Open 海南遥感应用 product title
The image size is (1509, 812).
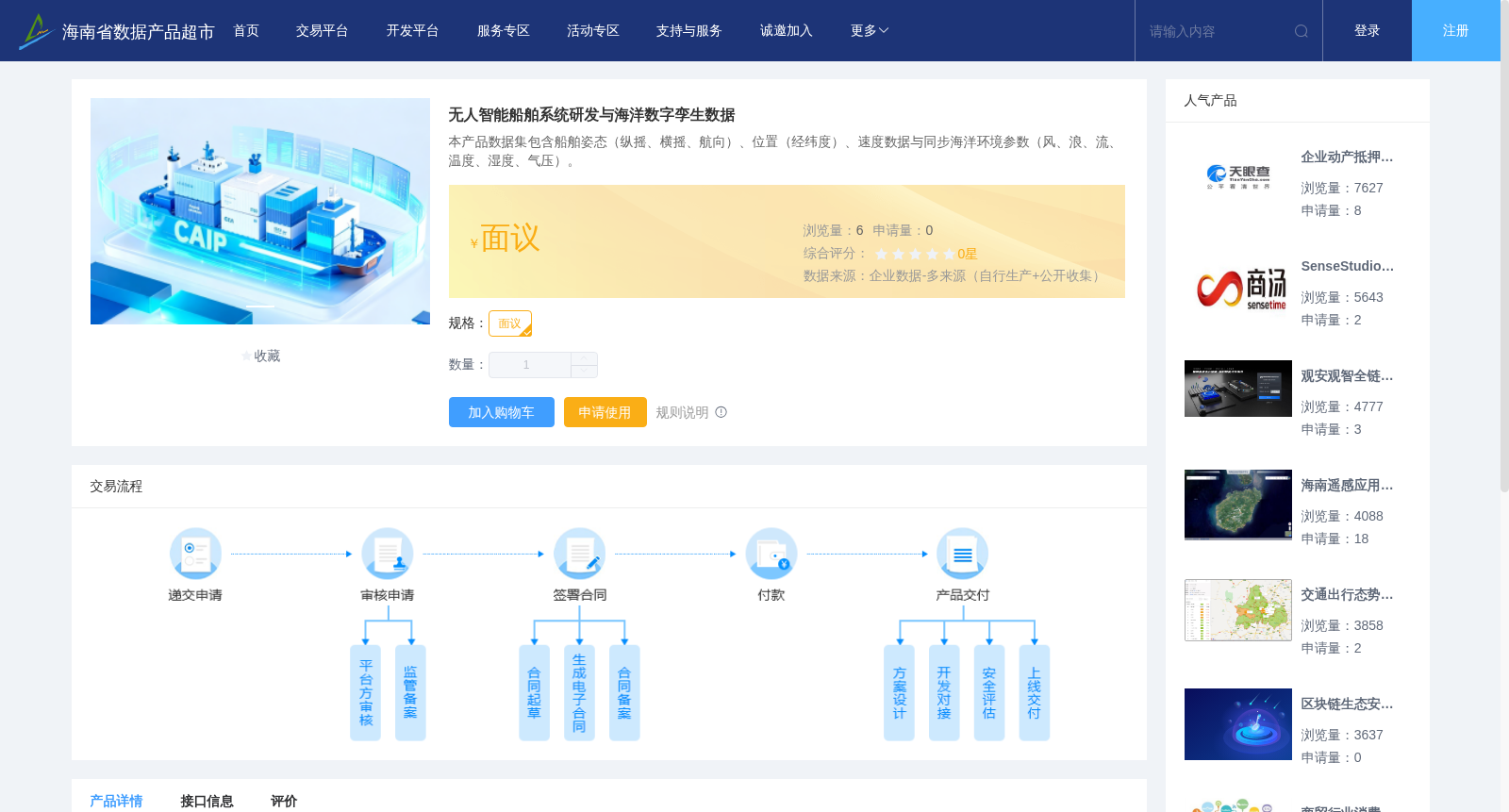point(1347,486)
